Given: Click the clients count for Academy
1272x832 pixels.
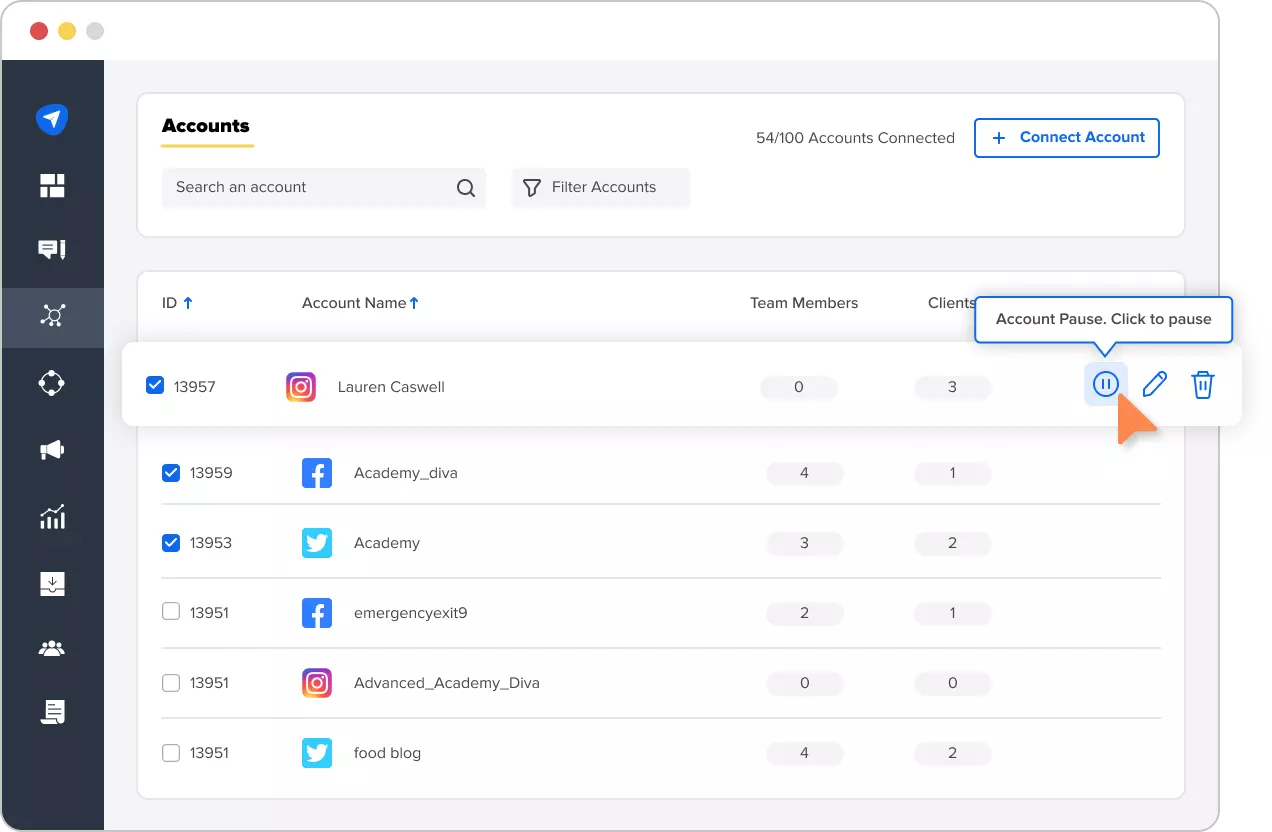Looking at the screenshot, I should tap(952, 543).
